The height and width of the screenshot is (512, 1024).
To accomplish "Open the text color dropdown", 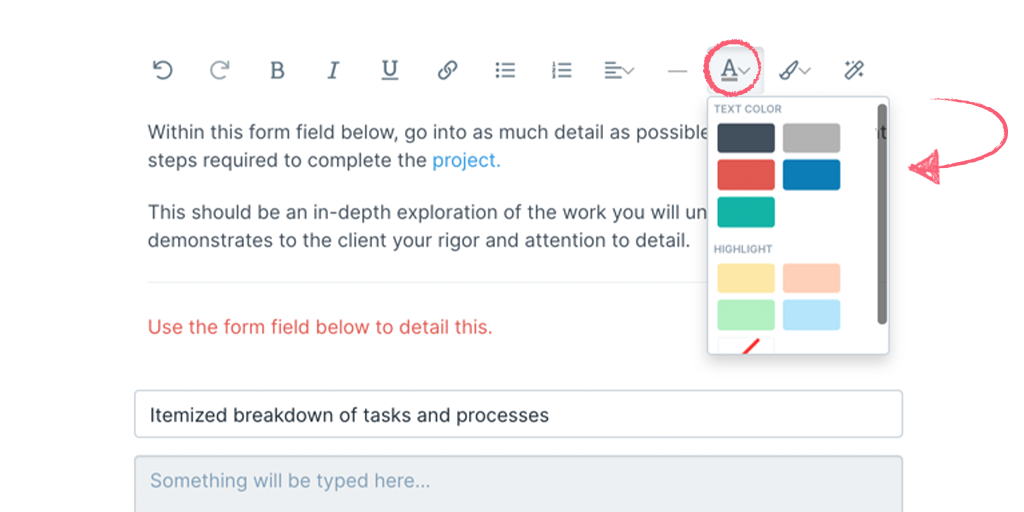I will pyautogui.click(x=735, y=69).
